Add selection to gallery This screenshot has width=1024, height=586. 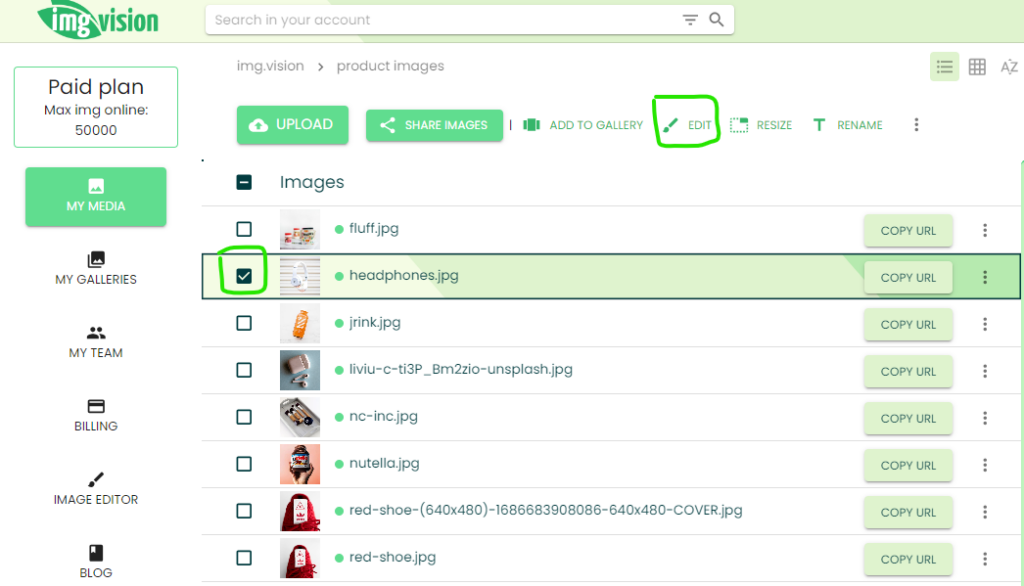click(x=583, y=125)
